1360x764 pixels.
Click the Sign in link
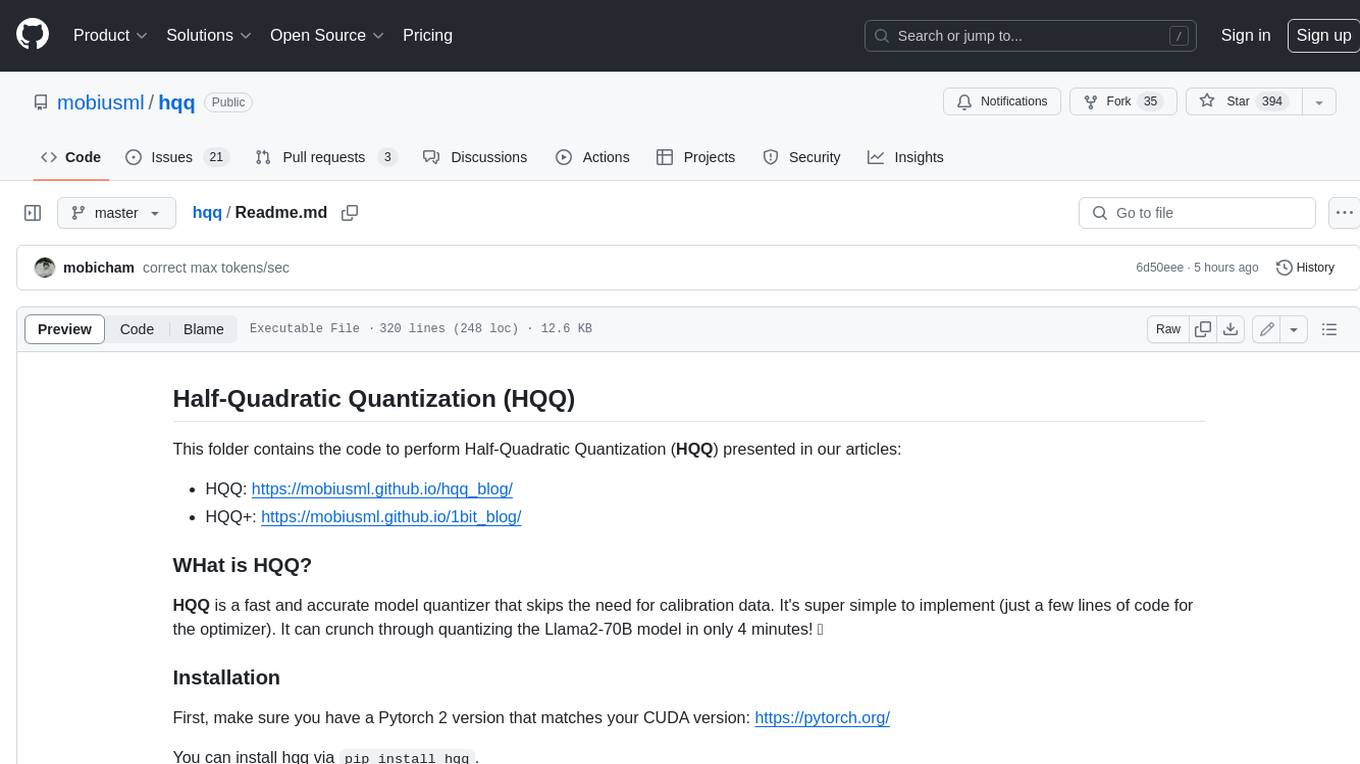click(1245, 35)
